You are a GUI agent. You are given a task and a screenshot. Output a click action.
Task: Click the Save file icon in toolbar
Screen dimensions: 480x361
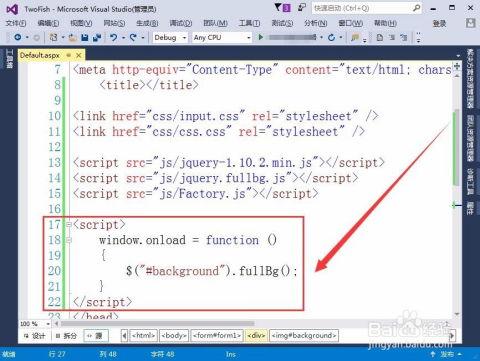pyautogui.click(x=84, y=38)
